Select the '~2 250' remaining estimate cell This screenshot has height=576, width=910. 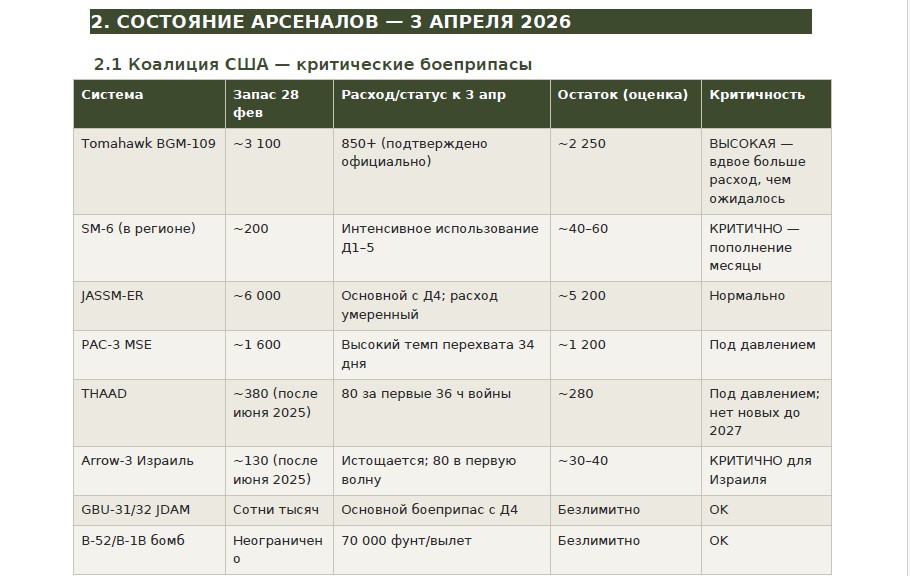tap(581, 144)
